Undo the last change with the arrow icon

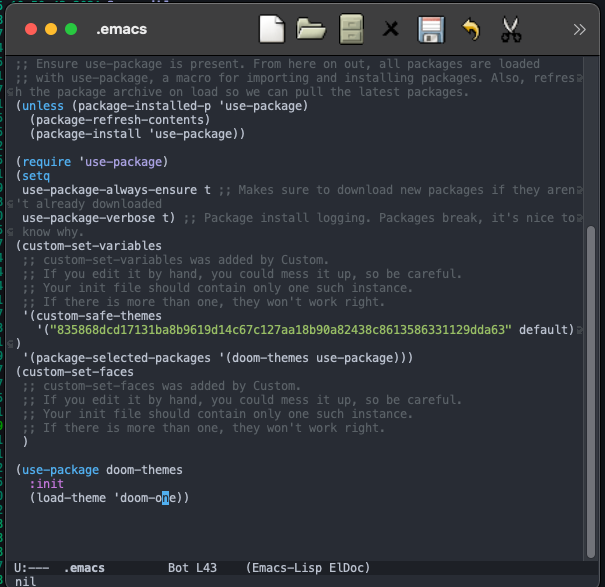coord(471,29)
